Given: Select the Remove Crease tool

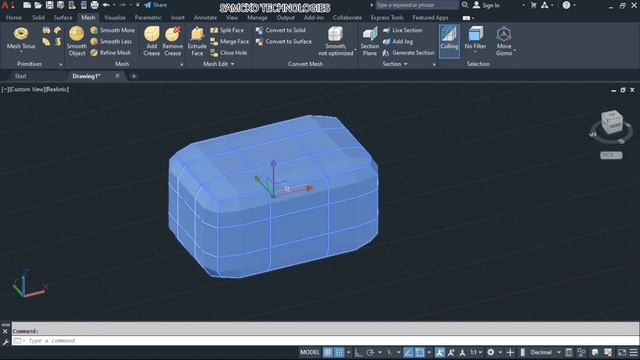Looking at the screenshot, I should (172, 40).
